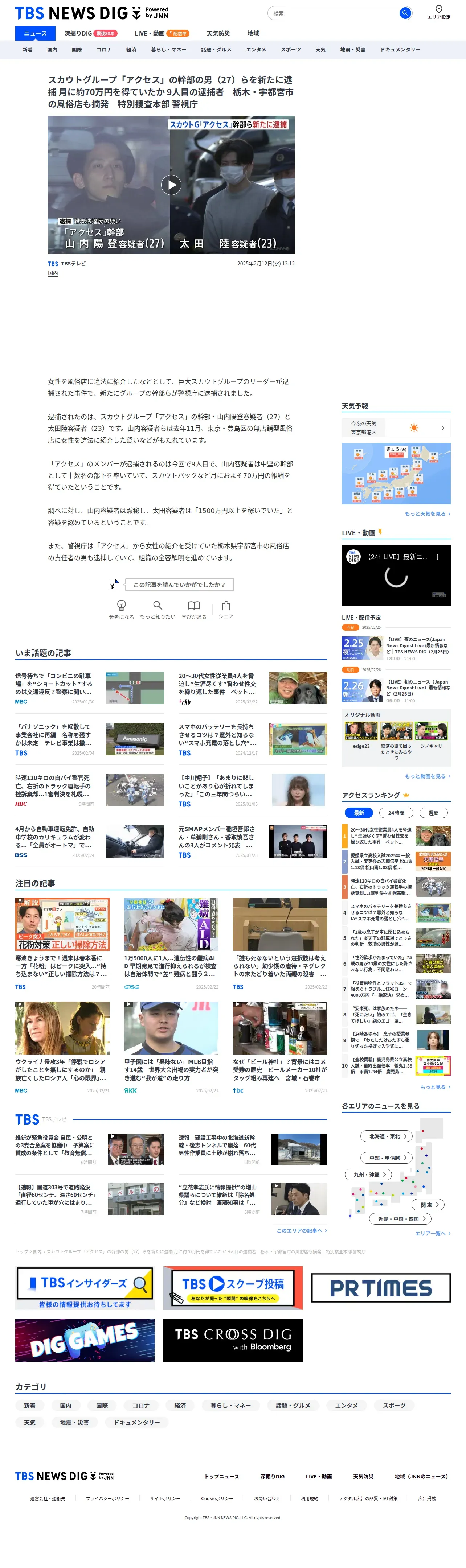The width and height of the screenshot is (466, 1568).
Task: Open the PR TIMES banner
Action: click(x=381, y=1287)
